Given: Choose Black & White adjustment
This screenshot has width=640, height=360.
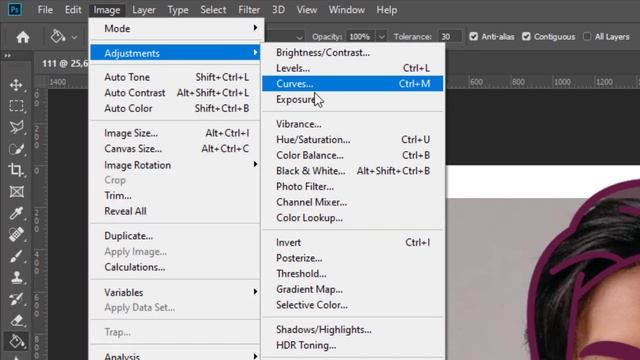Looking at the screenshot, I should pyautogui.click(x=353, y=171).
